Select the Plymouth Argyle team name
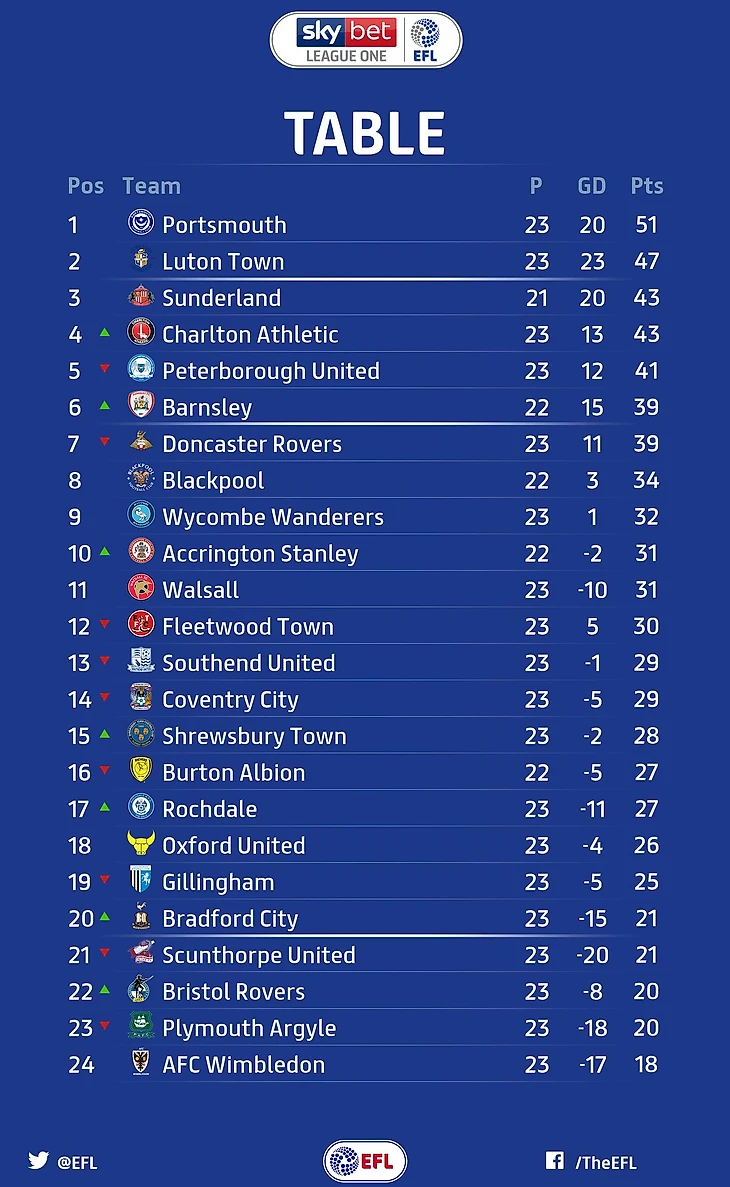730x1187 pixels. (249, 1029)
